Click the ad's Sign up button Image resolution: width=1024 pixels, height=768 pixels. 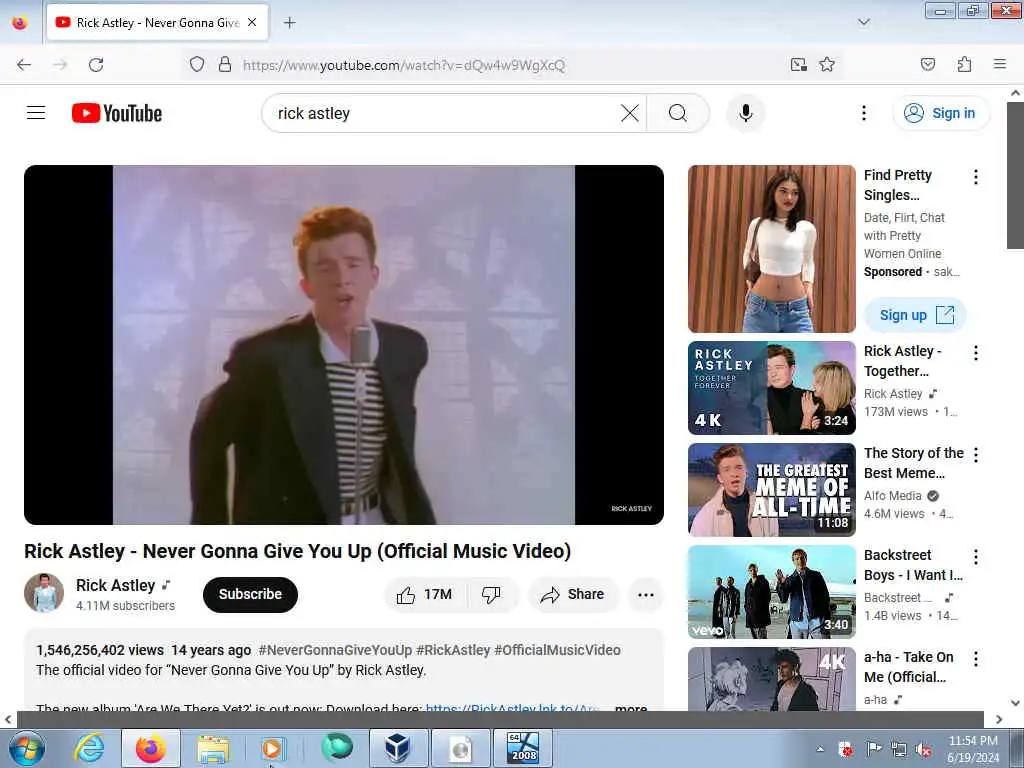[x=916, y=315]
